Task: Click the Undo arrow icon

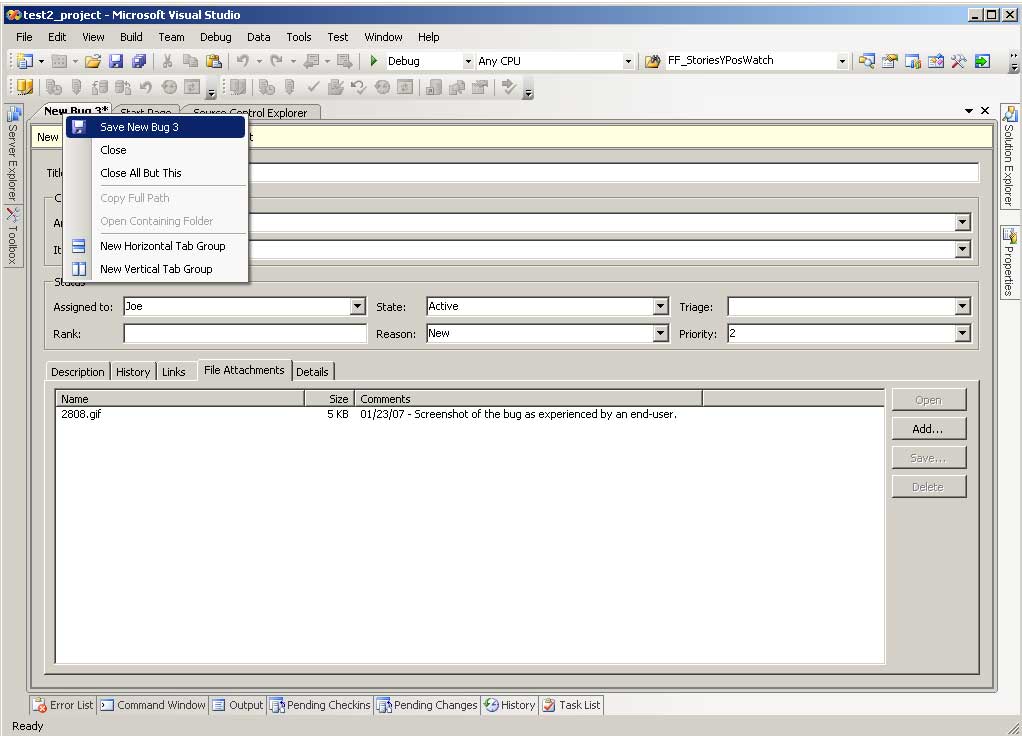Action: [x=242, y=61]
